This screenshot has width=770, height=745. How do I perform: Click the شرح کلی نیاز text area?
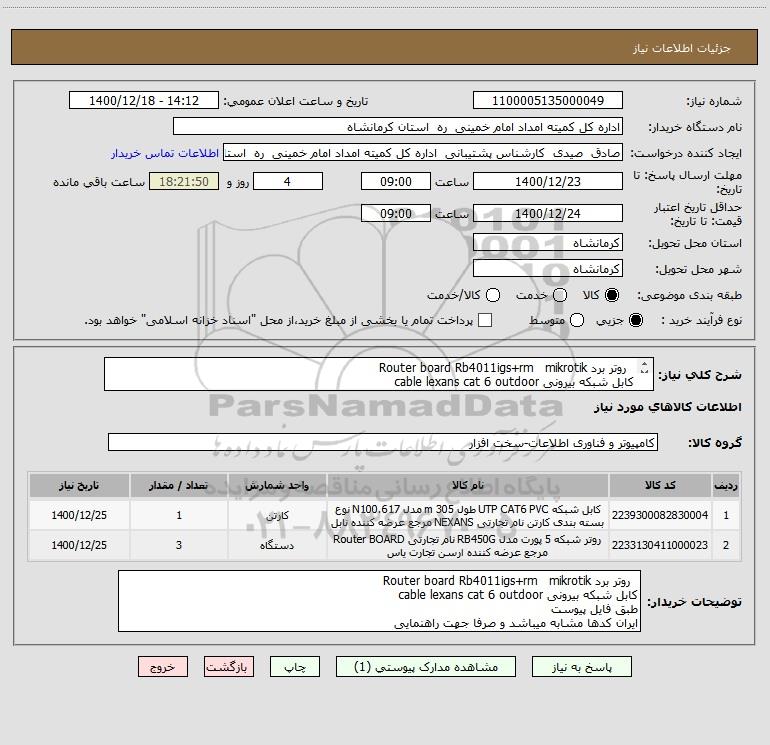pos(379,374)
